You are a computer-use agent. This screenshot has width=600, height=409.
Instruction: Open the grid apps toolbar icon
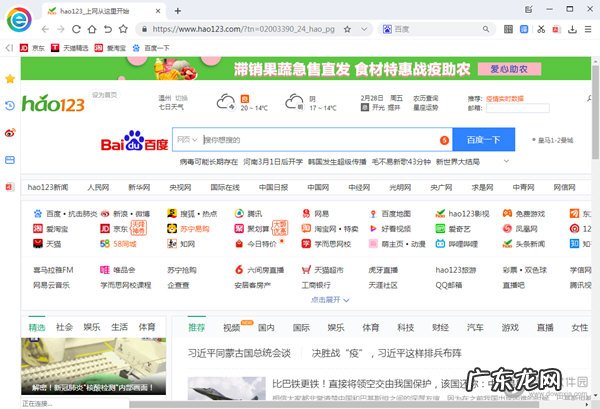[508, 29]
